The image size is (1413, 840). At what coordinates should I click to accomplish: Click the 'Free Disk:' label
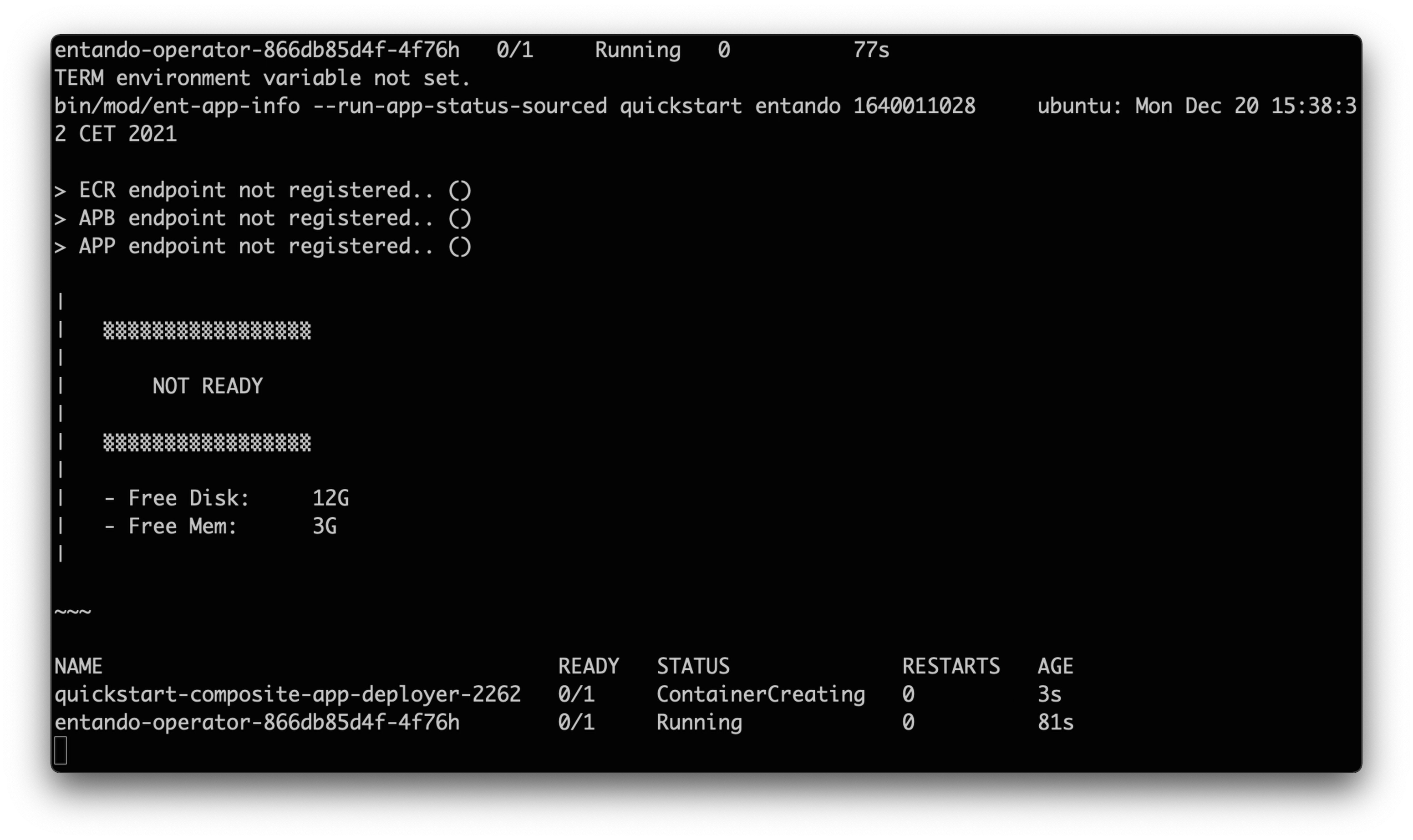(188, 498)
